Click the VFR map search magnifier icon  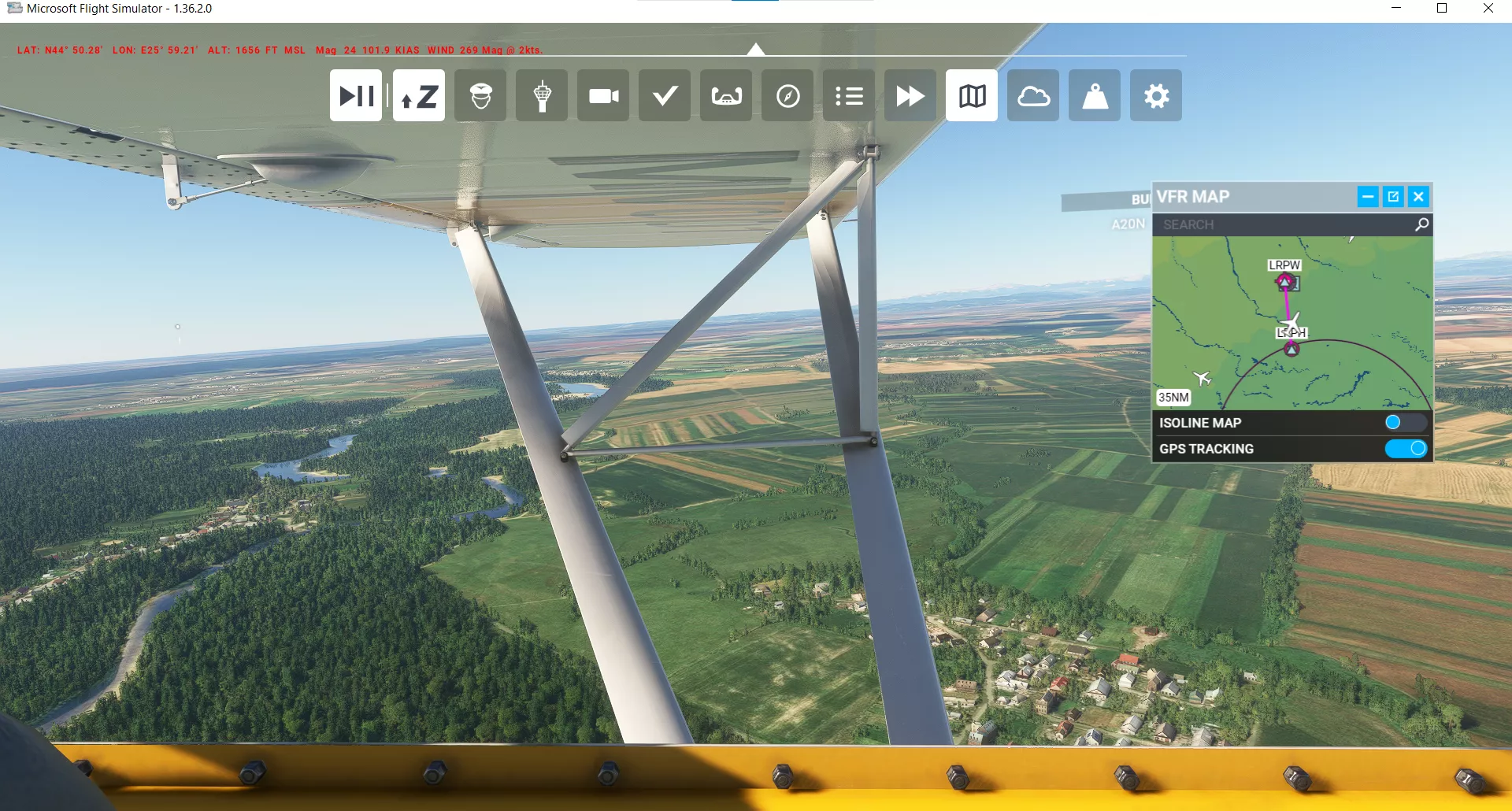click(x=1421, y=225)
